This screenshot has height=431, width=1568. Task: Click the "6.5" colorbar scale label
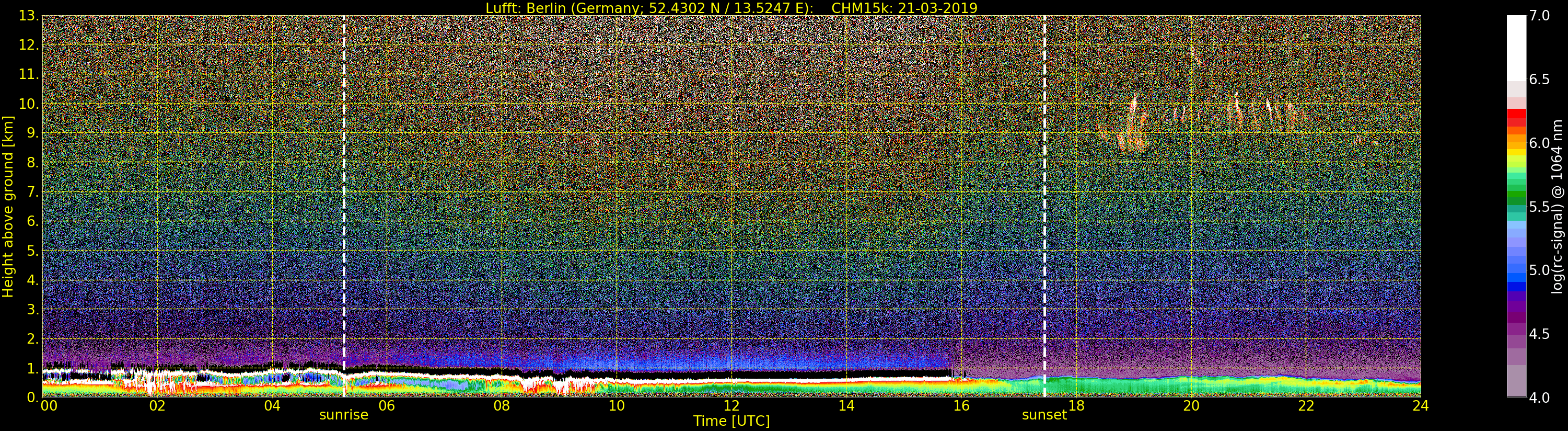(x=1539, y=80)
